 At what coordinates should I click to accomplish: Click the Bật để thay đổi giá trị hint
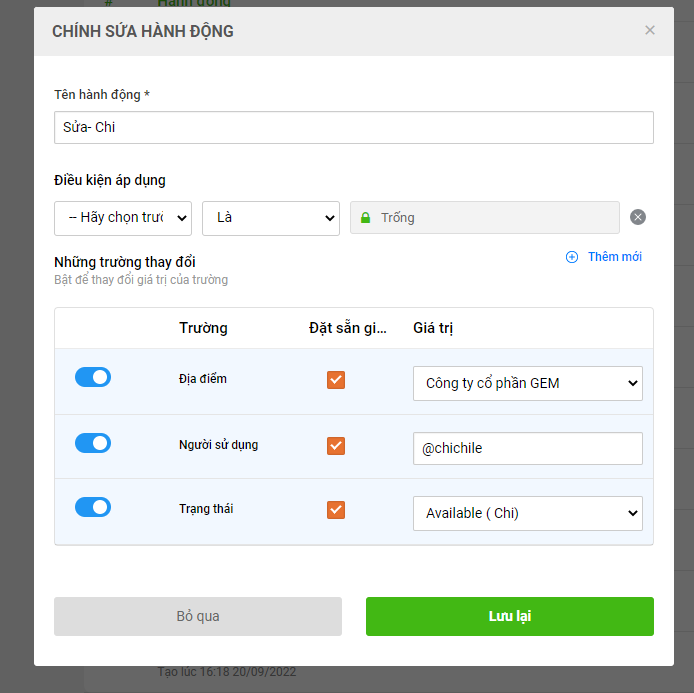point(141,280)
